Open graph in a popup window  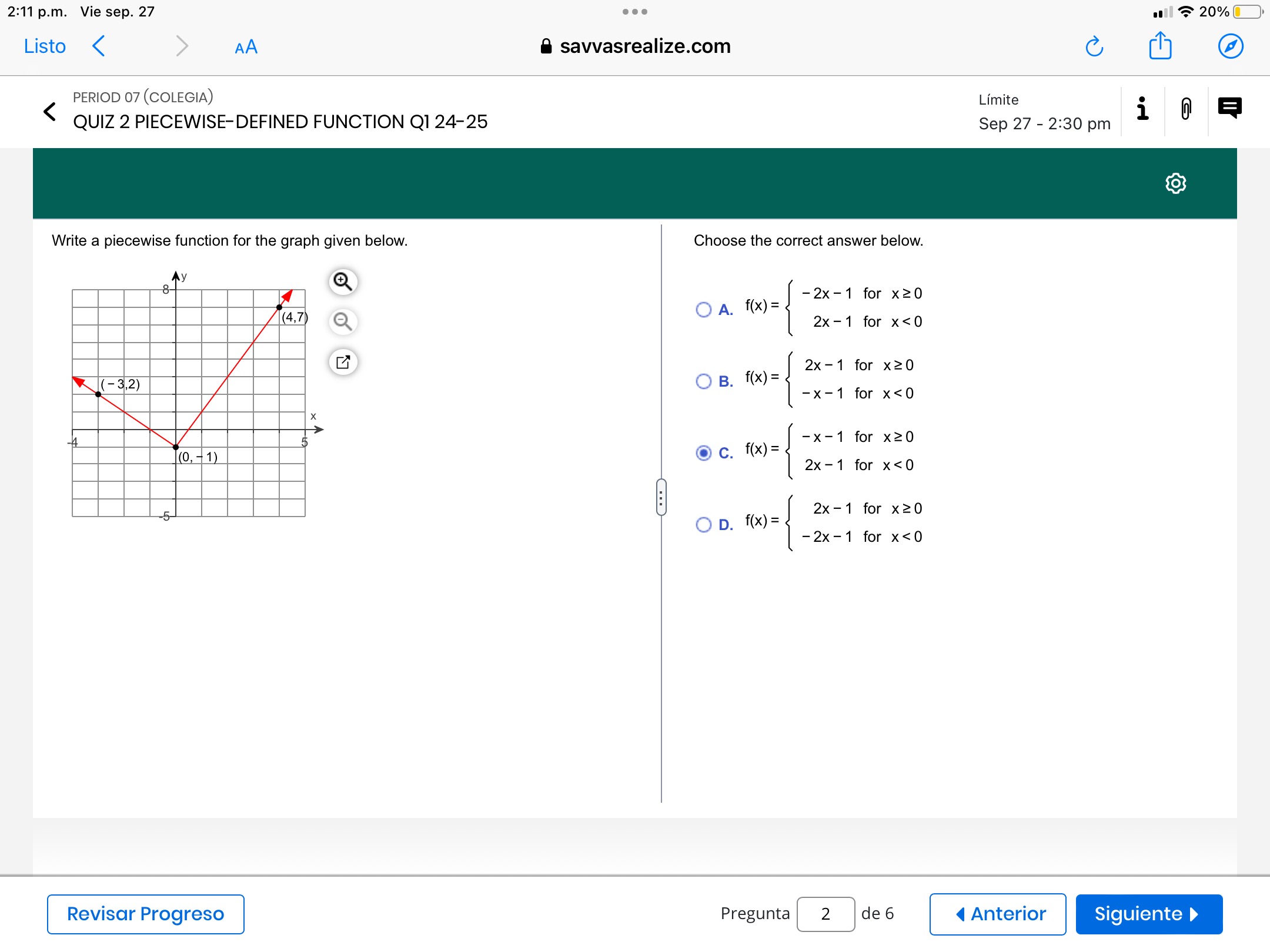click(x=343, y=361)
